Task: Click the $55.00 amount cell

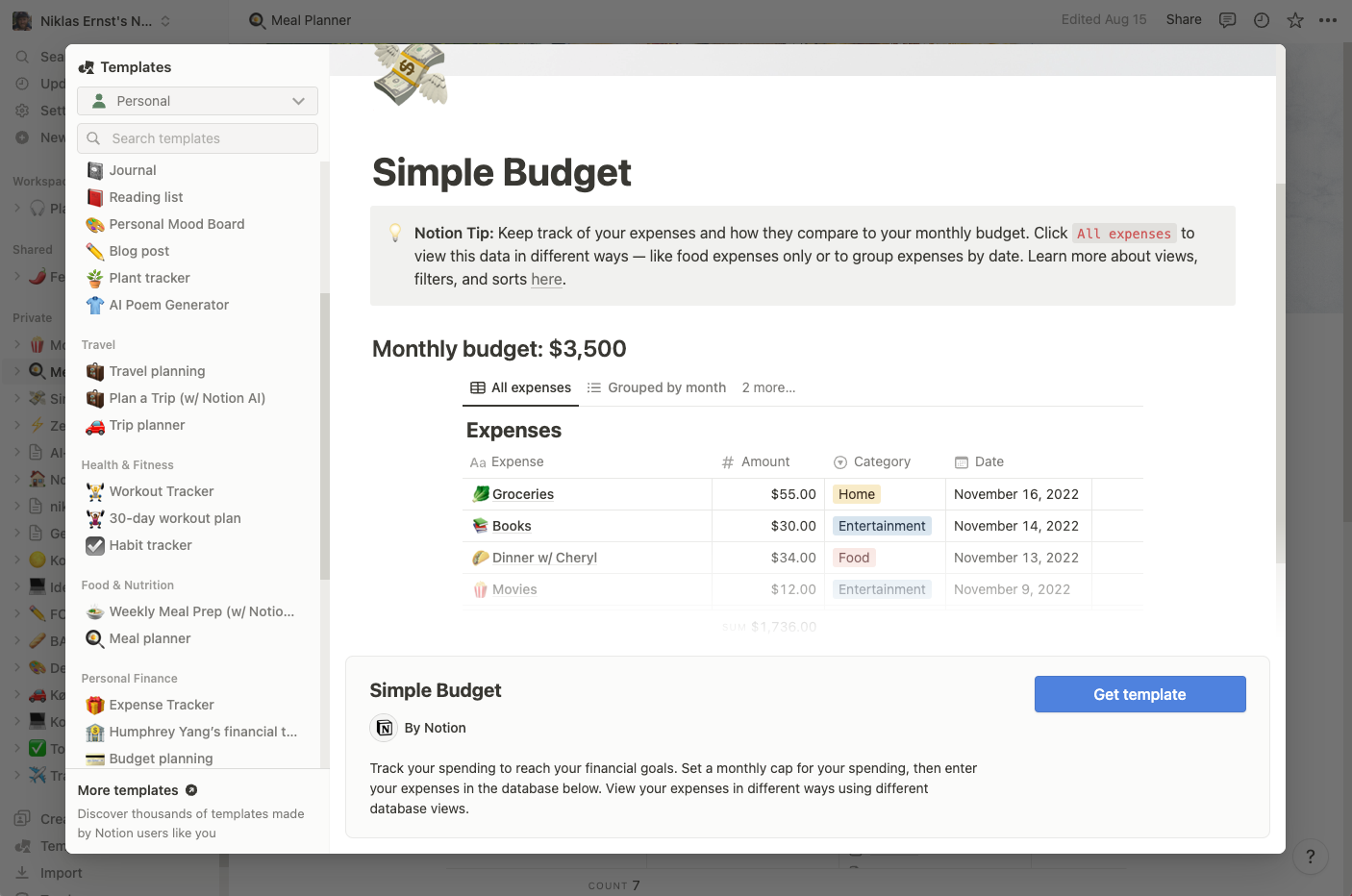Action: pos(768,494)
